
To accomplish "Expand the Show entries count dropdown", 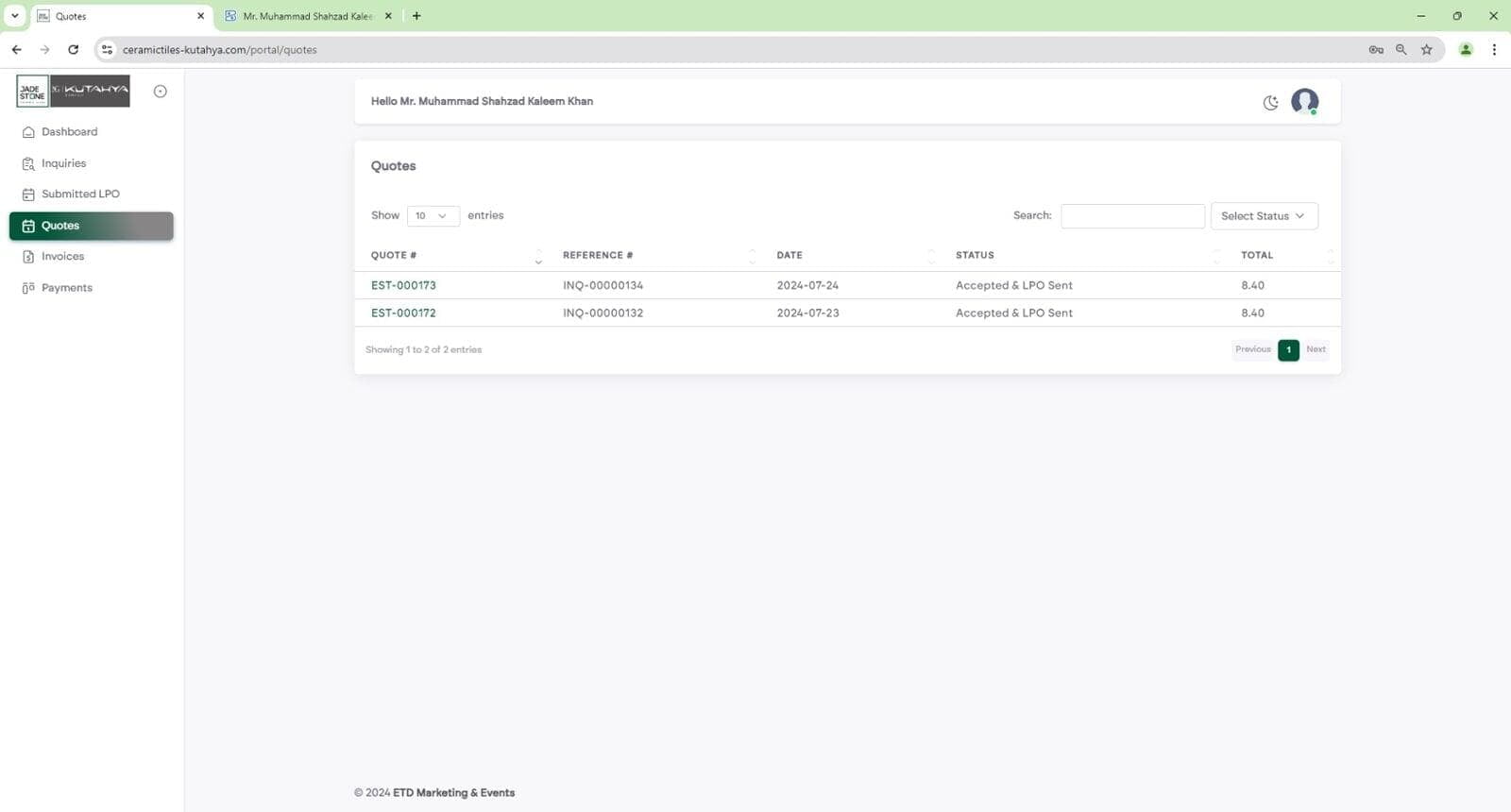I will [433, 216].
